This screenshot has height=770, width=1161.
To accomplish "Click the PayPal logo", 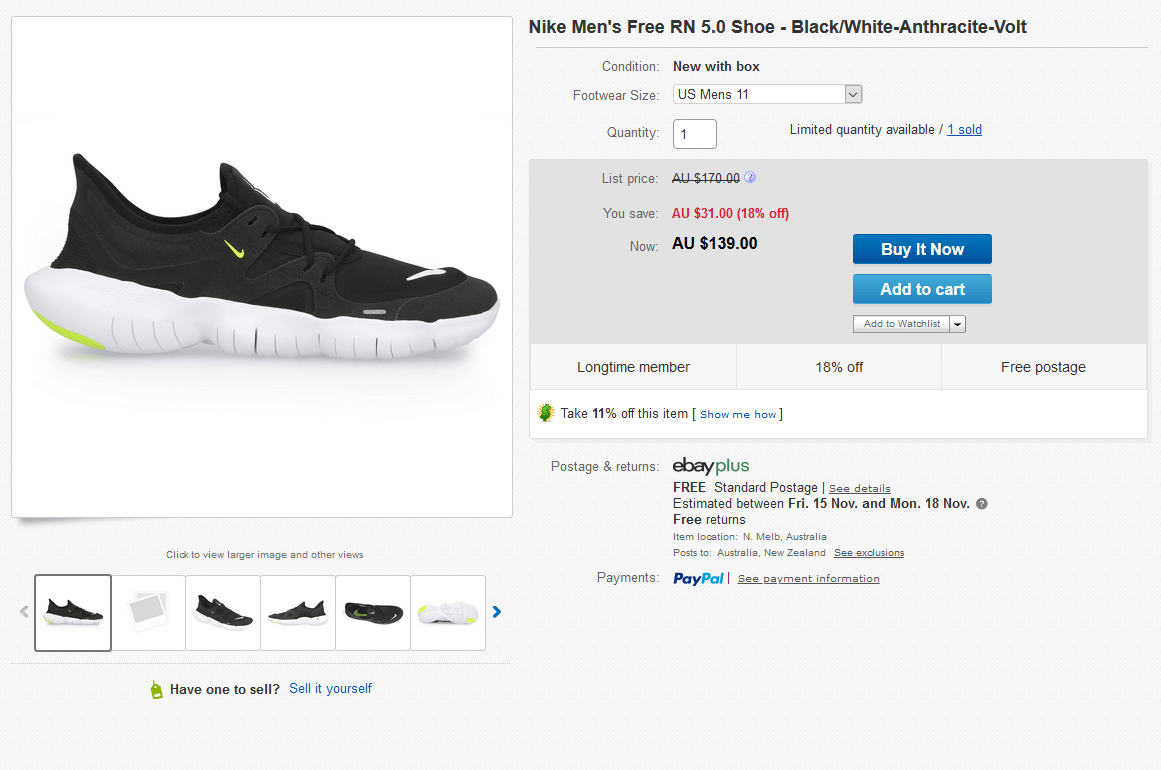I will [x=698, y=579].
